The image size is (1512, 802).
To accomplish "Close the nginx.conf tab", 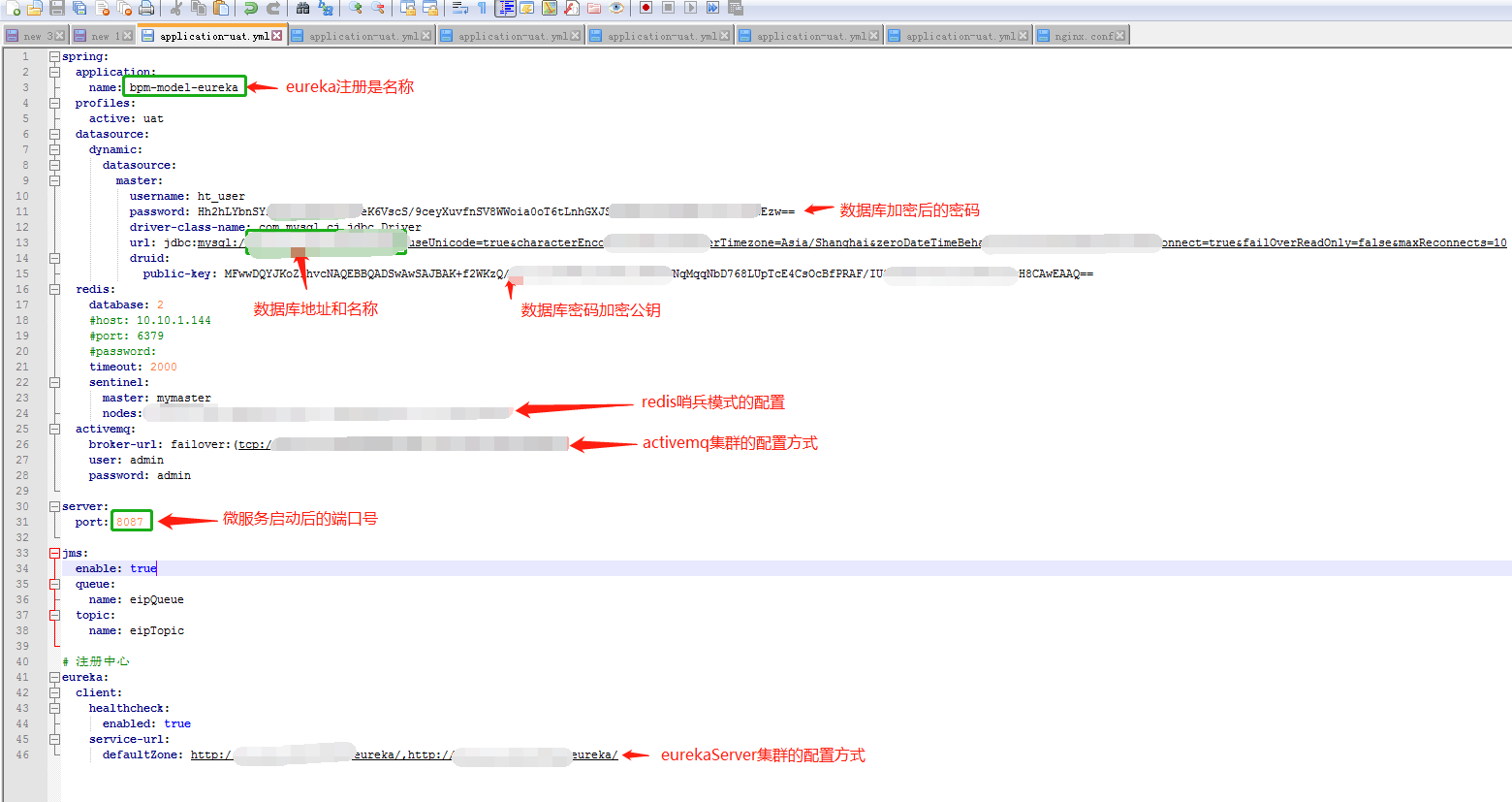I will (1120, 36).
